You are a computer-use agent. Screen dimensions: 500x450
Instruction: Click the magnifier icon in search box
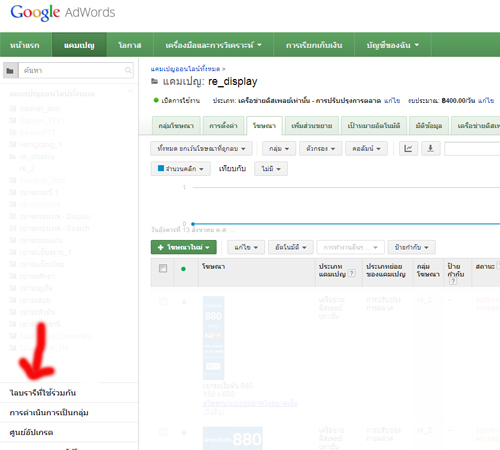[128, 70]
